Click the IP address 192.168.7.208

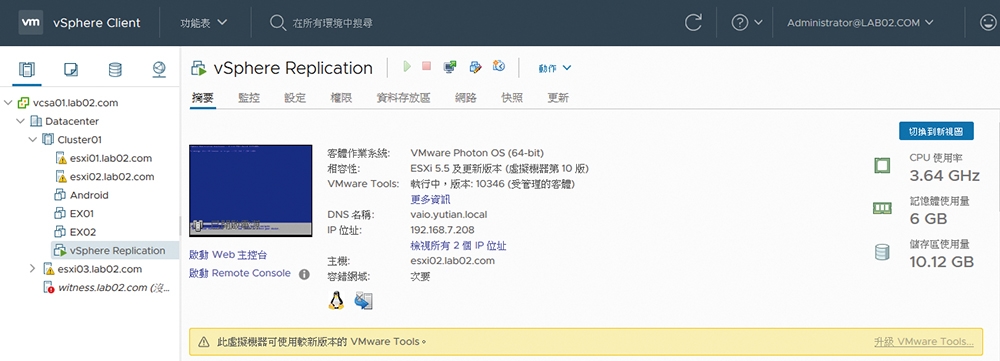pyautogui.click(x=442, y=230)
